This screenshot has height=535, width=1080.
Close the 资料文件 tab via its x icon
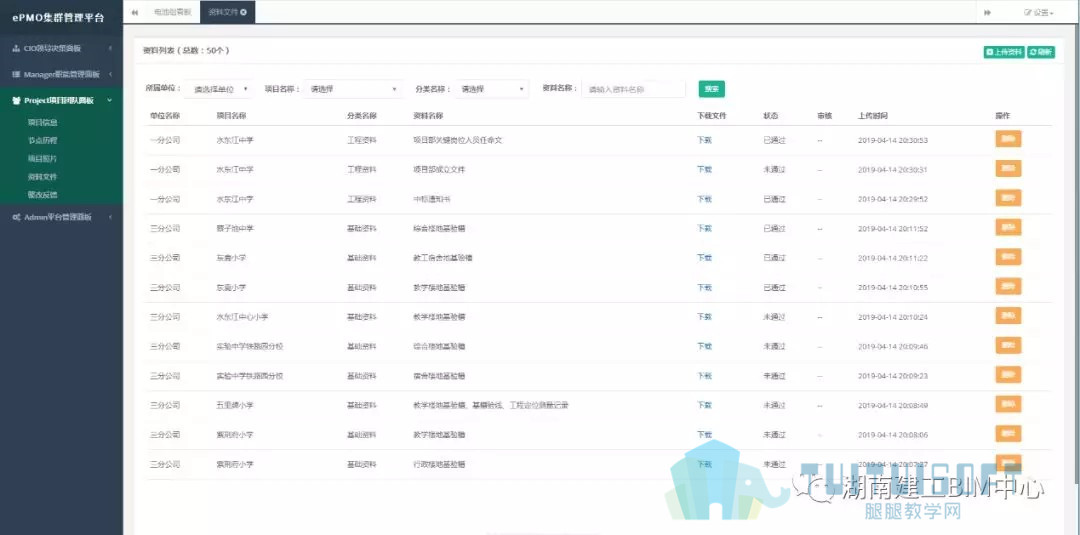(x=244, y=12)
